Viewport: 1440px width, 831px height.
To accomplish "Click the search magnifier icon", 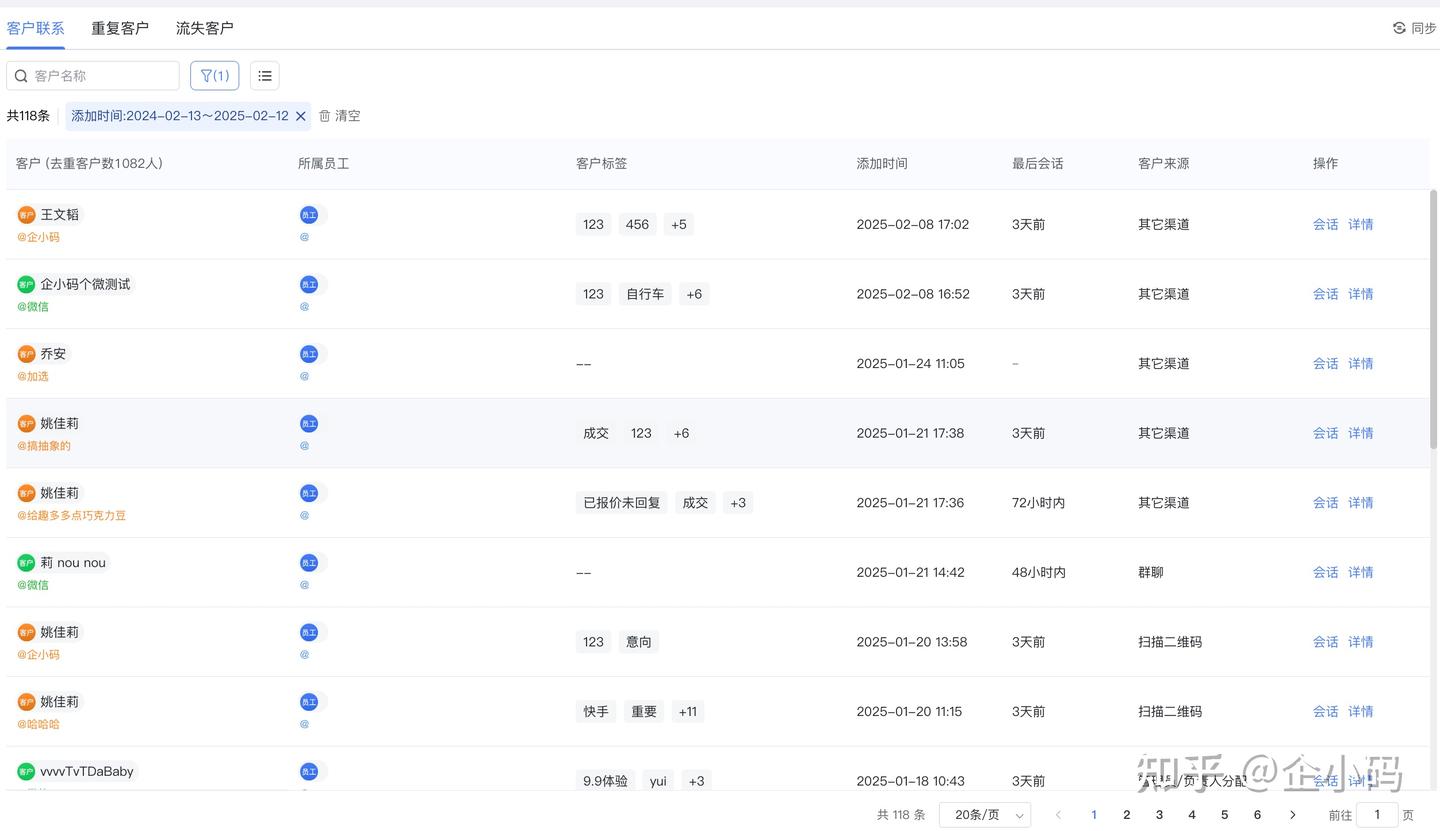I will click(21, 76).
